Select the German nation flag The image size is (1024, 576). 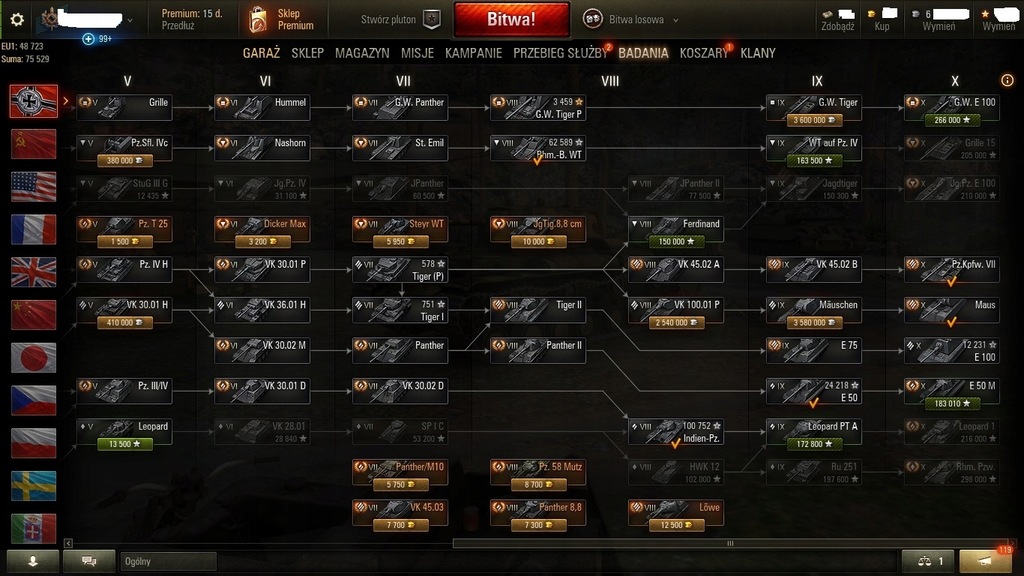[x=33, y=101]
